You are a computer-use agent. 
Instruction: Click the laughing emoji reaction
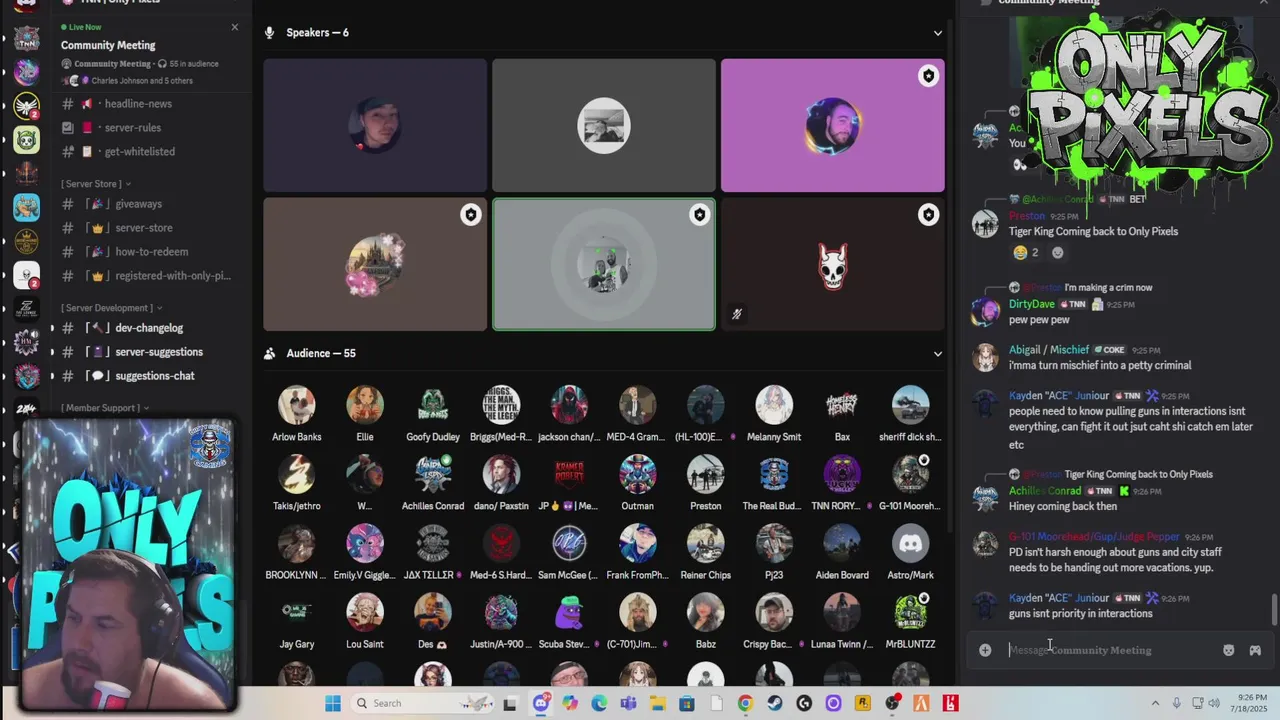click(1026, 253)
